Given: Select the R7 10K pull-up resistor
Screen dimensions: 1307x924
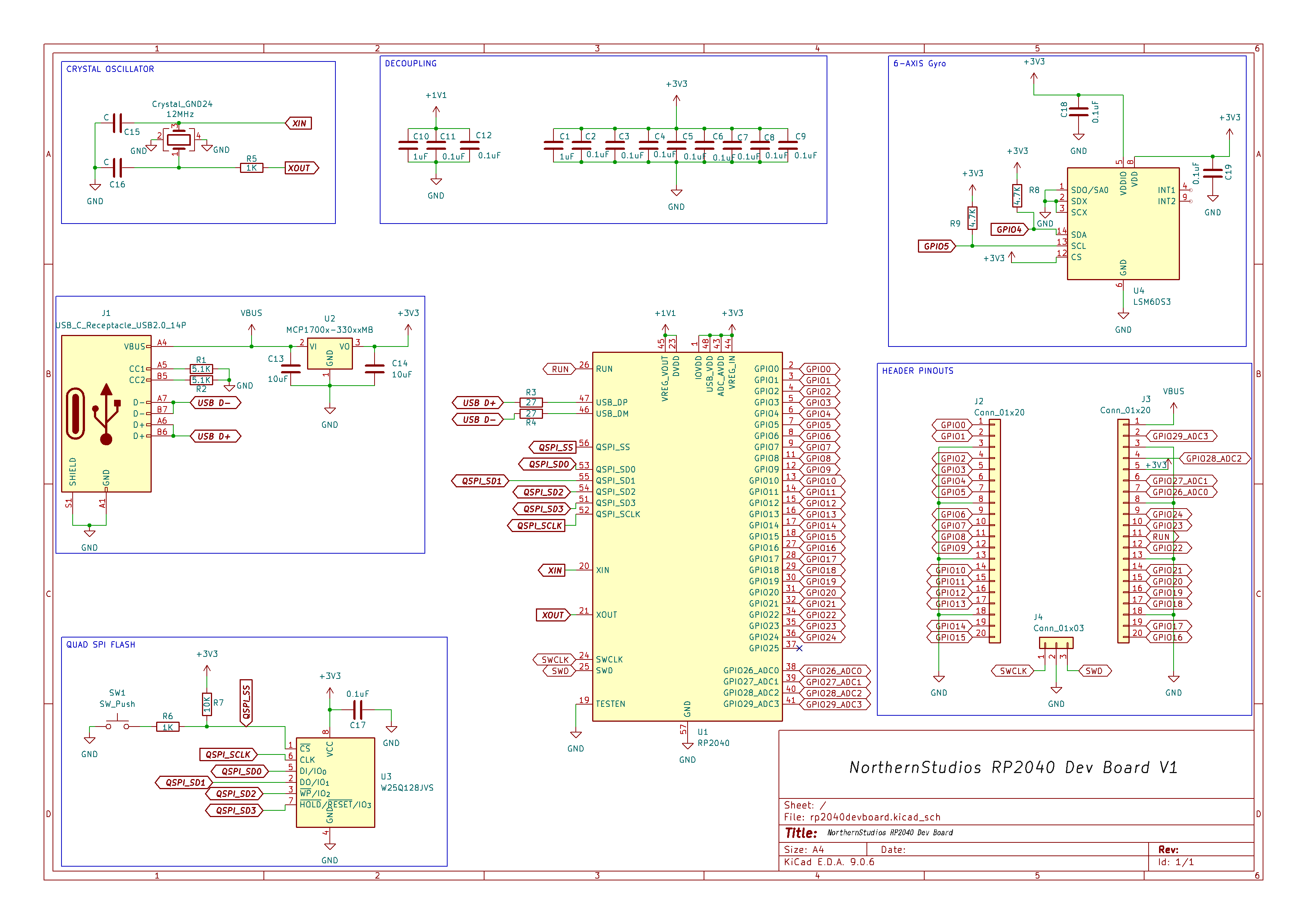Looking at the screenshot, I should pyautogui.click(x=206, y=704).
